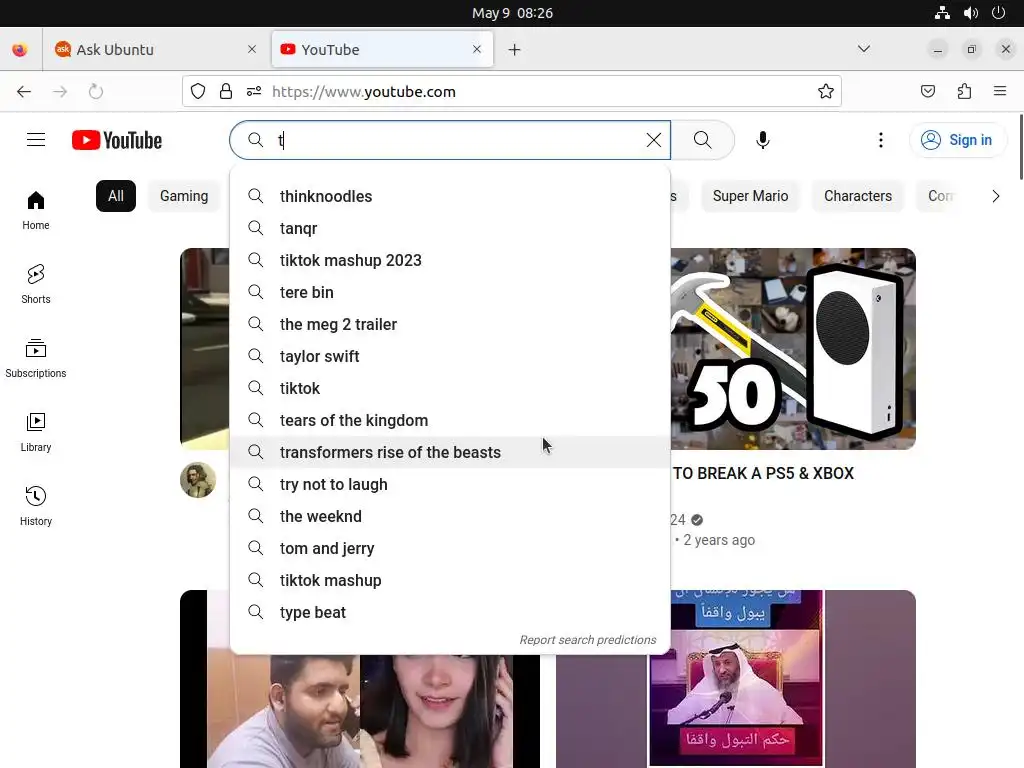
Task: Choose suggestion thinknoodles
Action: [450, 196]
